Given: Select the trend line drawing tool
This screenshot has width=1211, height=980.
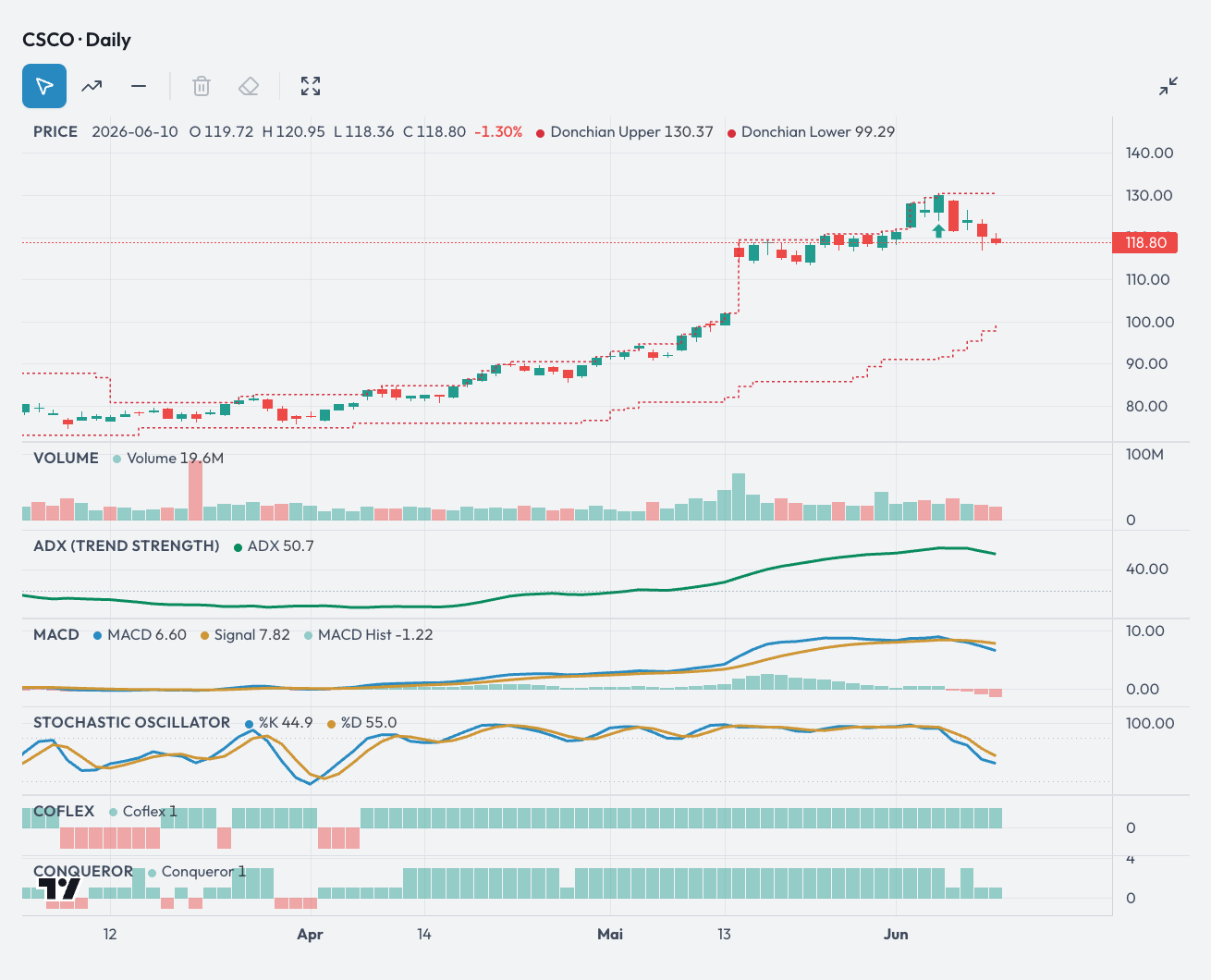Looking at the screenshot, I should (92, 86).
